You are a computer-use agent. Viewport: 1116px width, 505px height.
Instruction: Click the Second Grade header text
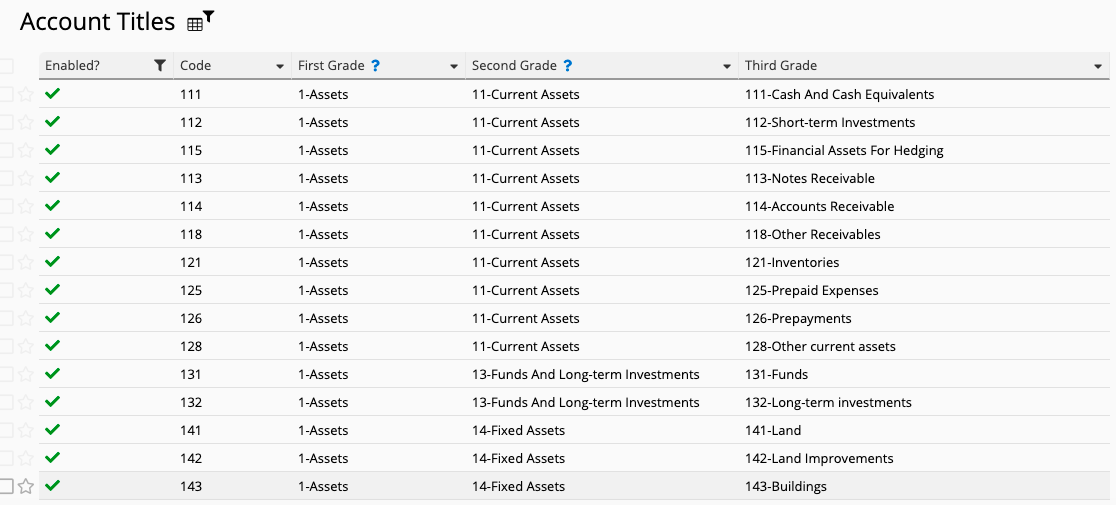(514, 65)
